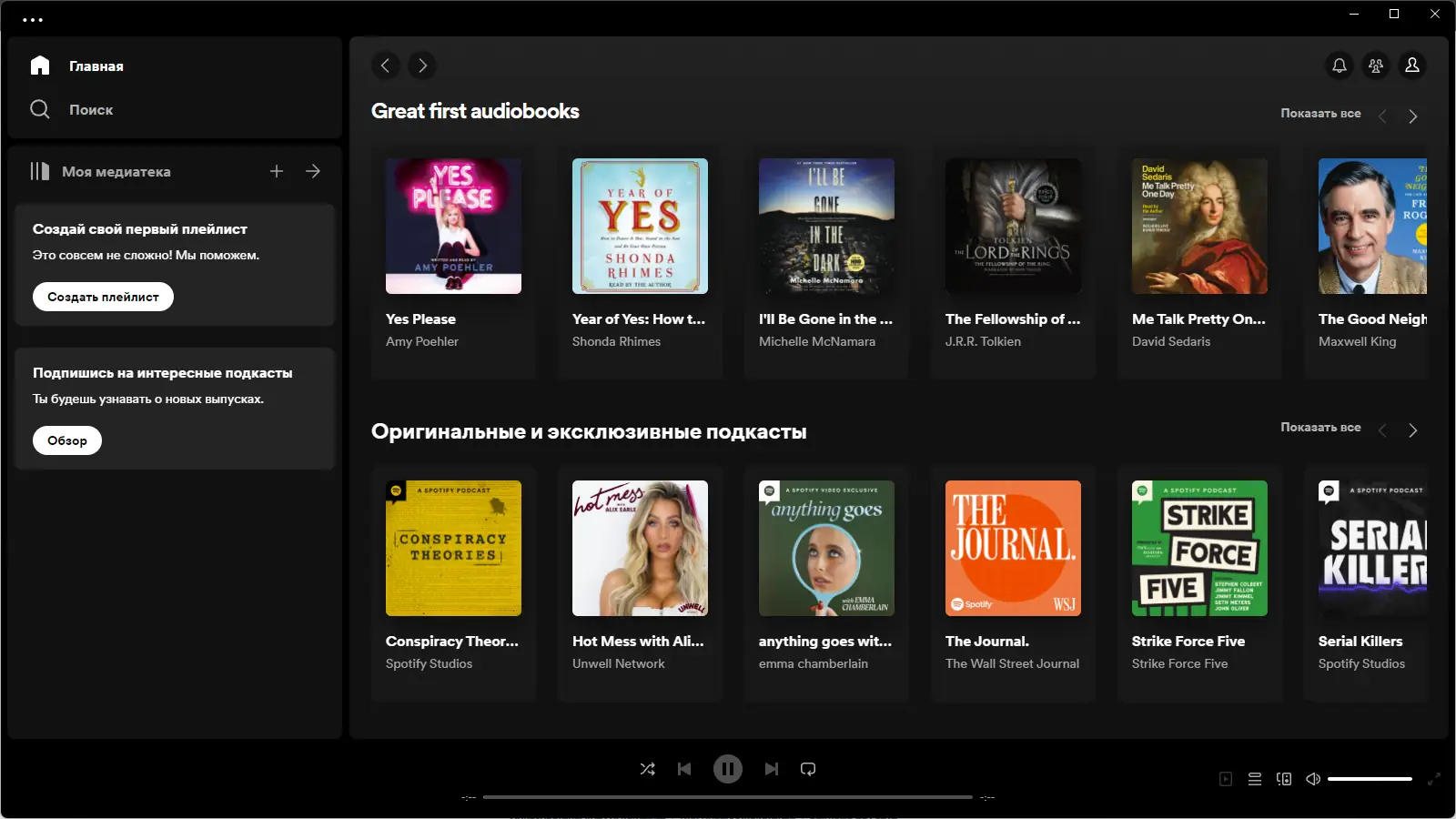Skip to next track
This screenshot has height=819, width=1456.
point(772,769)
